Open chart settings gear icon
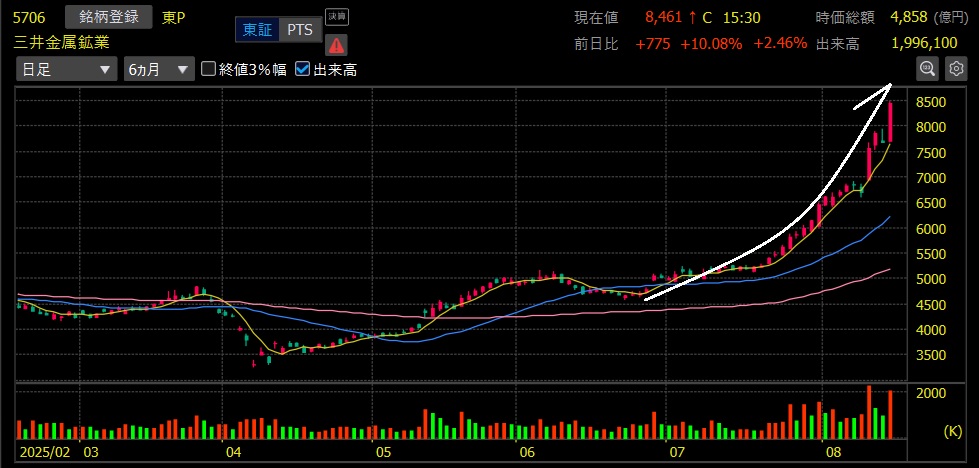This screenshot has height=468, width=979. point(955,69)
